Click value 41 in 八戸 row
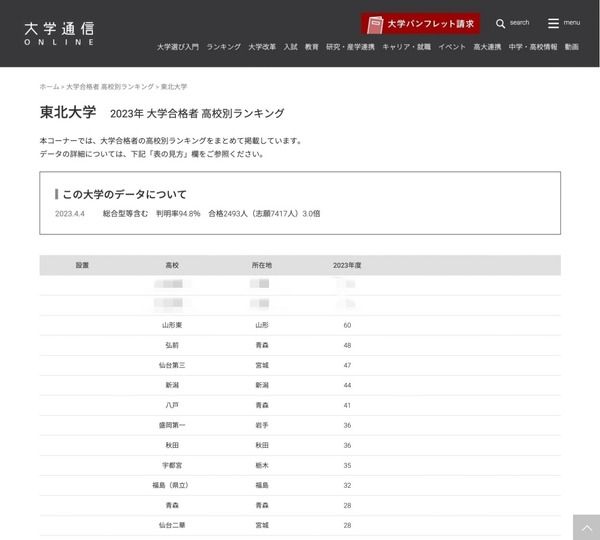Screen dimensions: 600x540 pos(347,405)
